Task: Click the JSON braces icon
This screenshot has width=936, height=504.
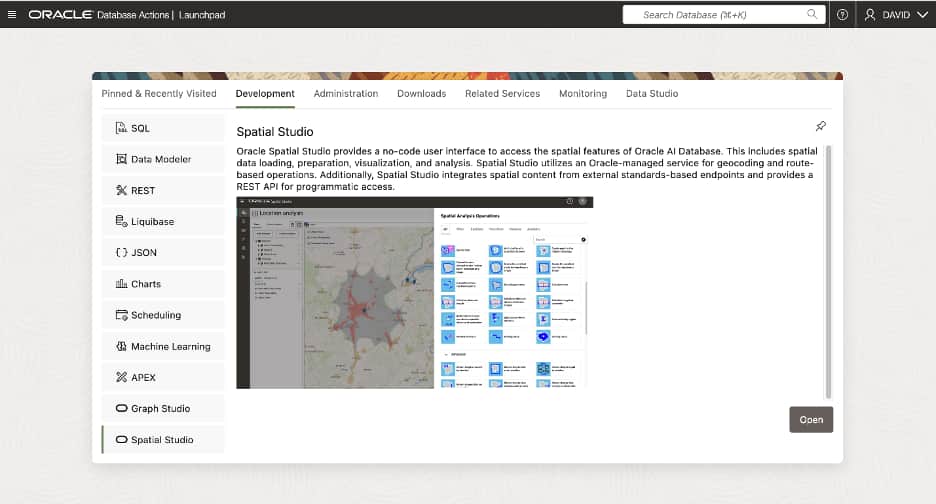Action: point(121,252)
